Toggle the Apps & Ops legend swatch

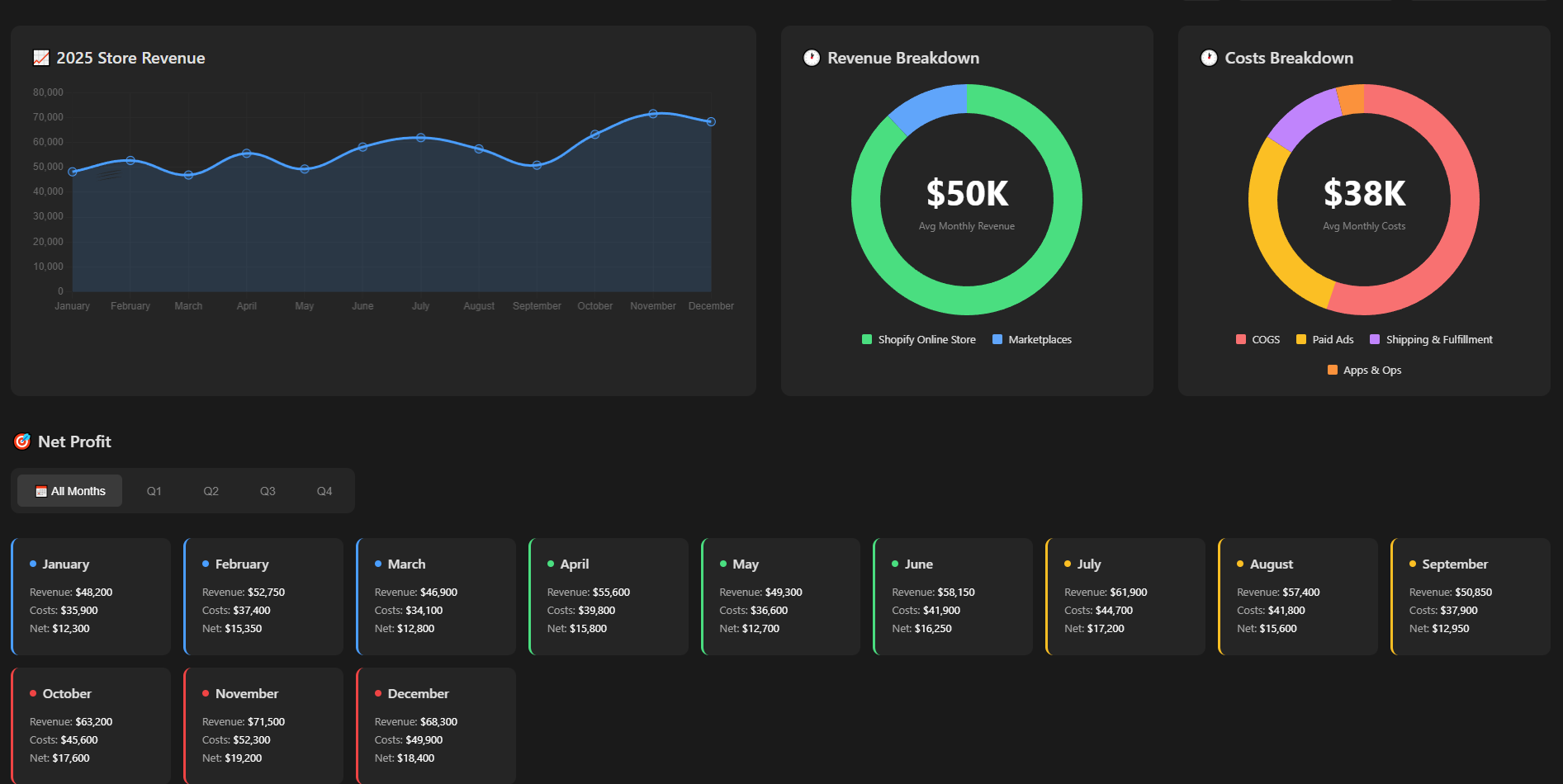tap(1333, 370)
